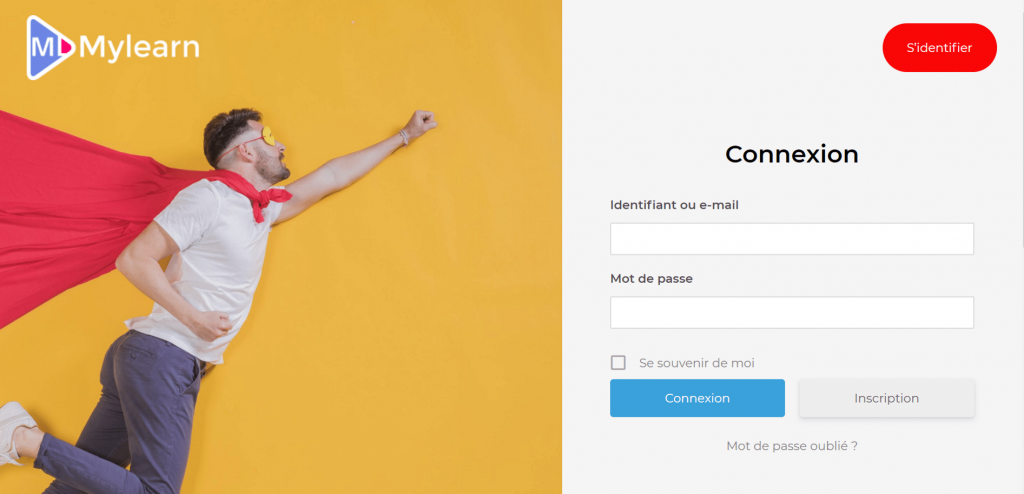Screen dimensions: 1024x494
Task: Click the Mylearn wordmark text
Action: tap(139, 48)
